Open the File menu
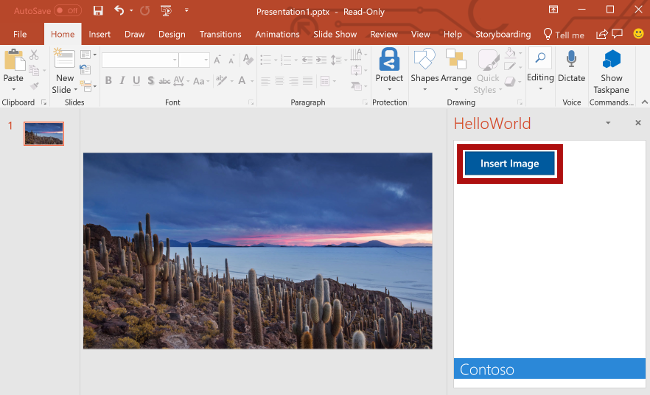The image size is (650, 395). [x=20, y=34]
